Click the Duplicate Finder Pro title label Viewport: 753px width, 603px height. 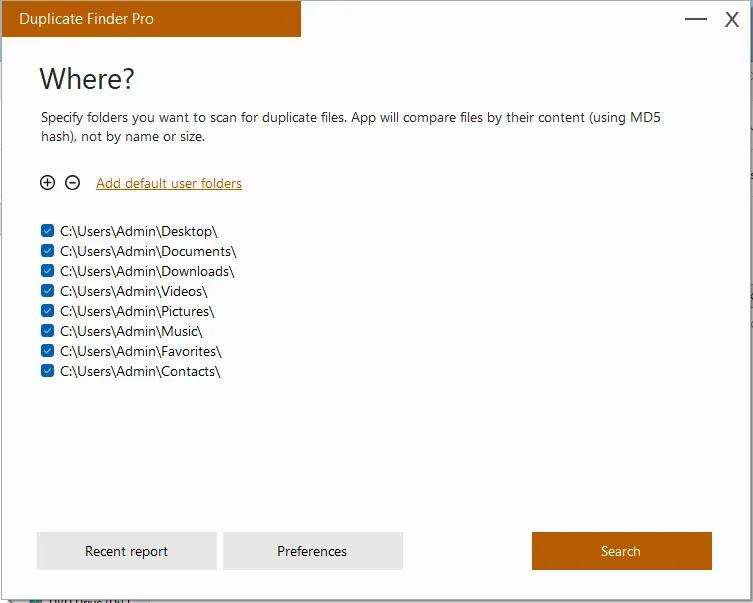tap(87, 19)
